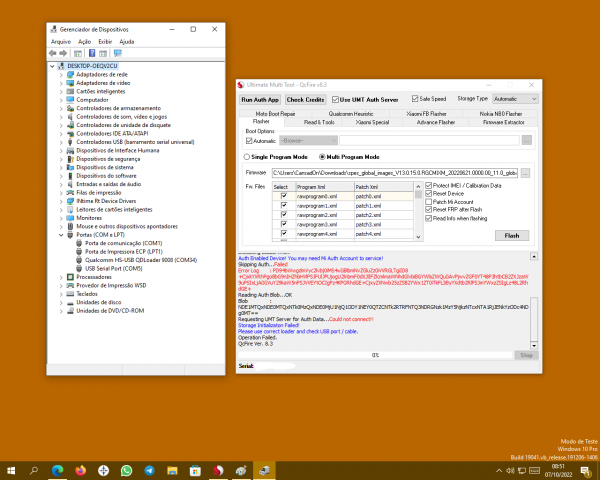Open Microsoft Store from taskbar
Viewport: 600px width, 480px height.
tap(195, 470)
